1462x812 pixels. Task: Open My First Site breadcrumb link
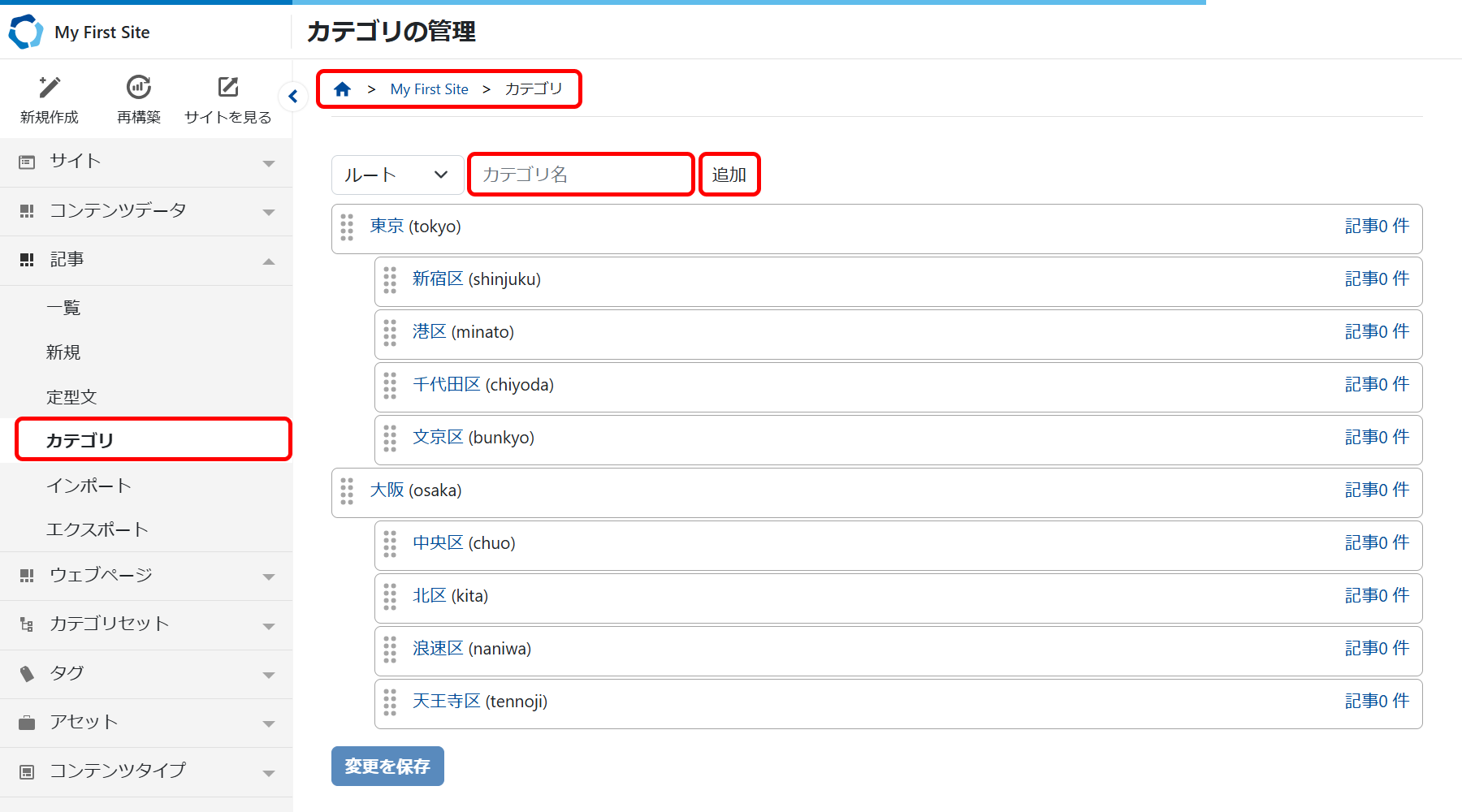(x=429, y=89)
